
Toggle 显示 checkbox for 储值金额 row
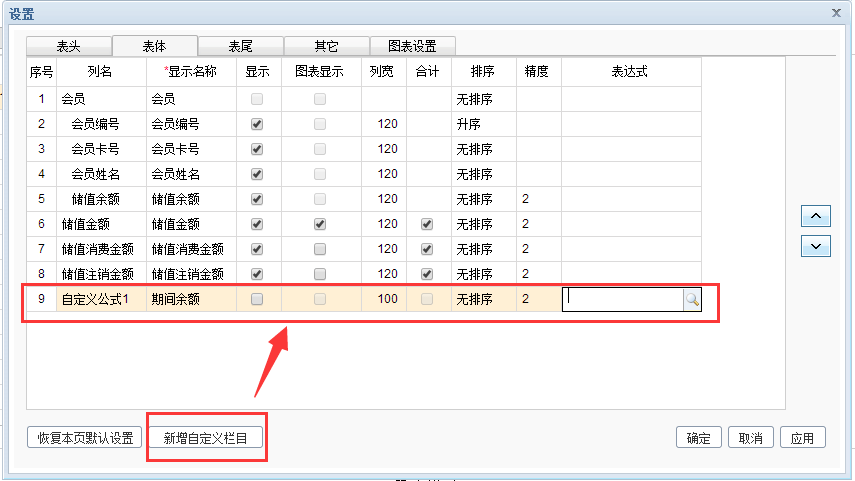[257, 224]
